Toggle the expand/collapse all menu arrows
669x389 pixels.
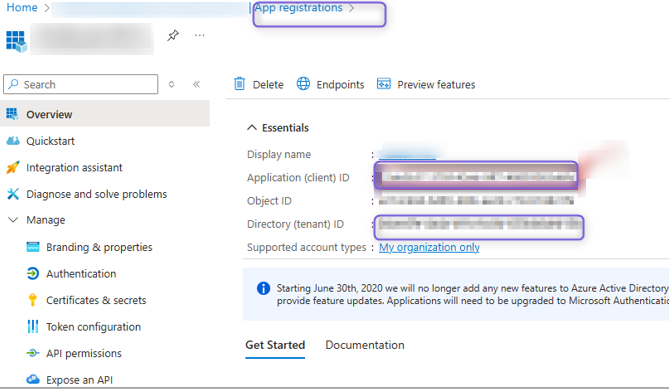(171, 84)
